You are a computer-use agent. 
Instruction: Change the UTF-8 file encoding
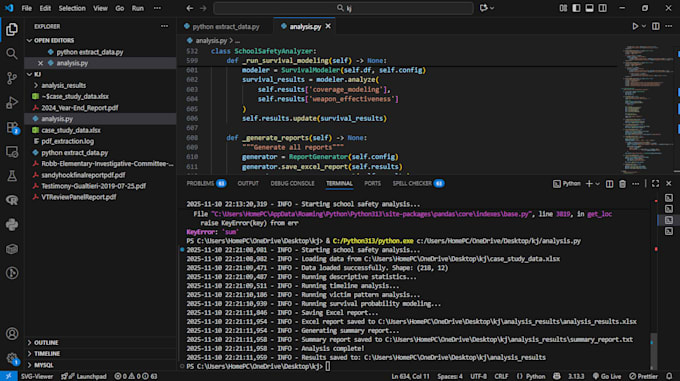click(479, 376)
